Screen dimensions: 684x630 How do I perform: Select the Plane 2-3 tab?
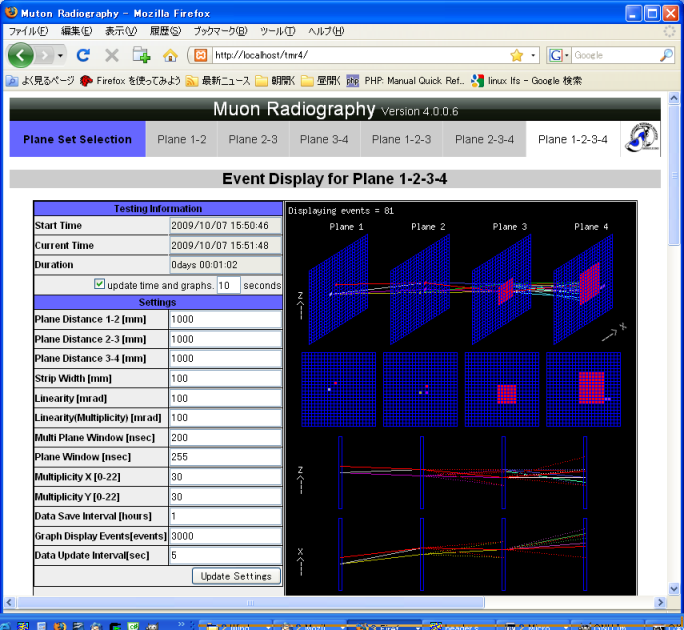[253, 139]
